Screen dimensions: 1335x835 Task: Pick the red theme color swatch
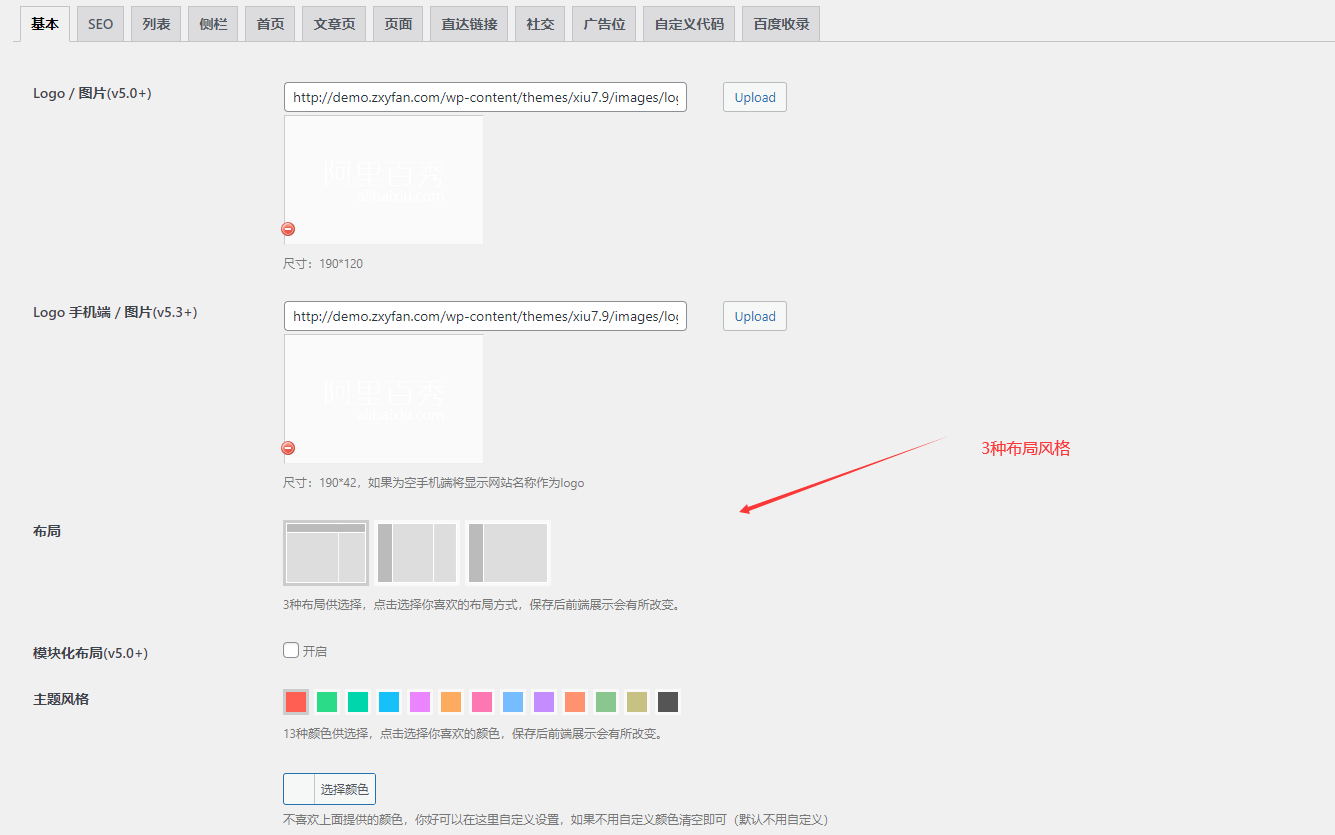(295, 702)
